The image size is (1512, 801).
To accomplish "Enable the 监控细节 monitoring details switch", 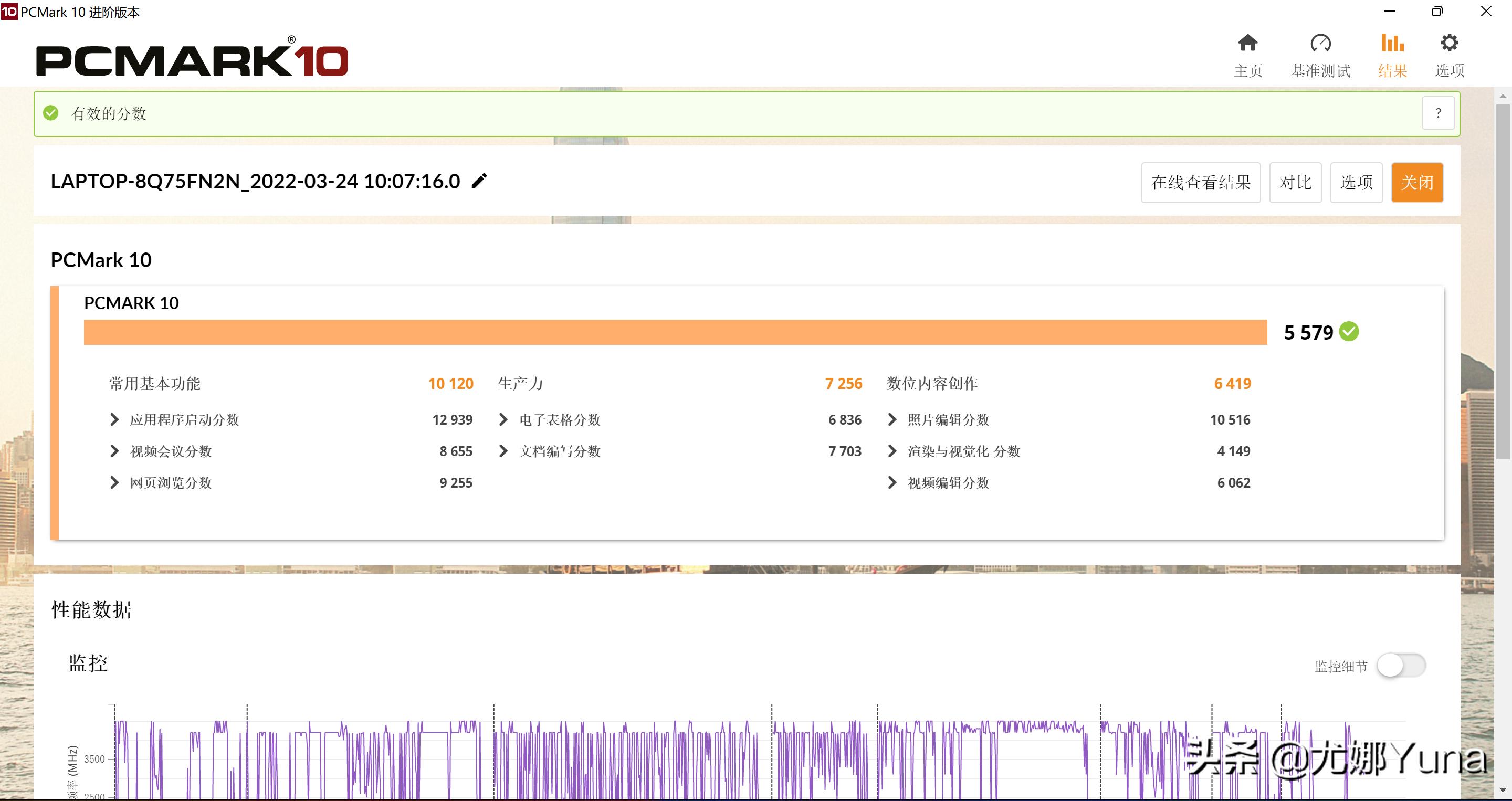I will pos(1401,666).
